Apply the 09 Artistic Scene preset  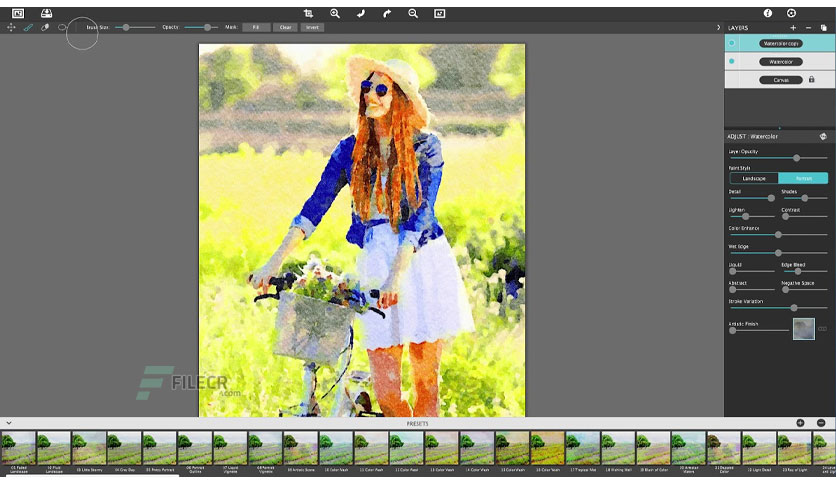coord(300,451)
